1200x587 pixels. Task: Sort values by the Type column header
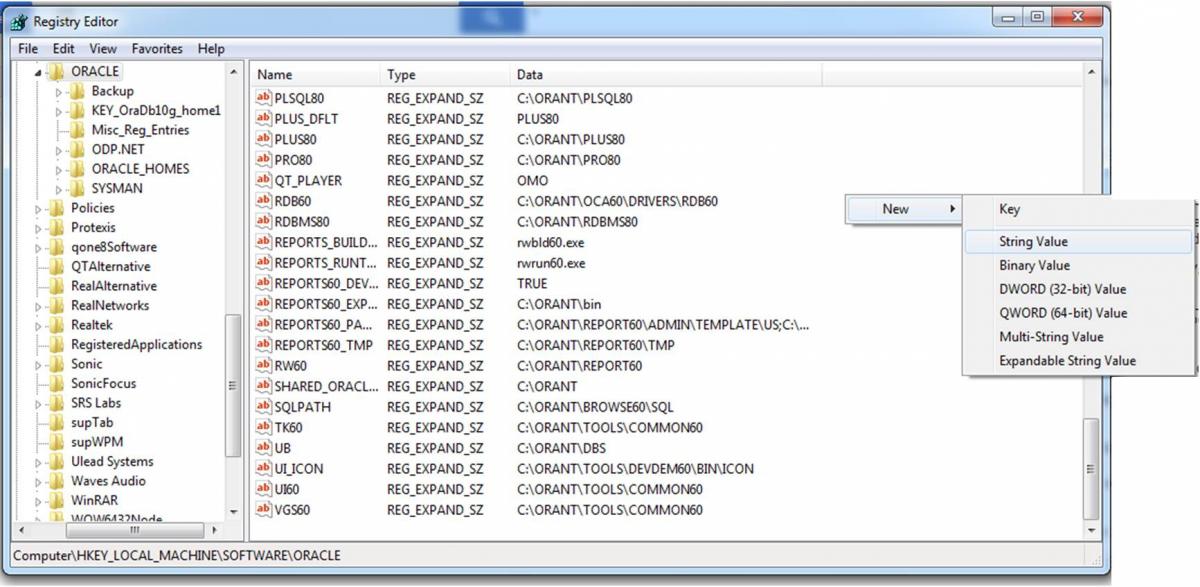(x=401, y=75)
